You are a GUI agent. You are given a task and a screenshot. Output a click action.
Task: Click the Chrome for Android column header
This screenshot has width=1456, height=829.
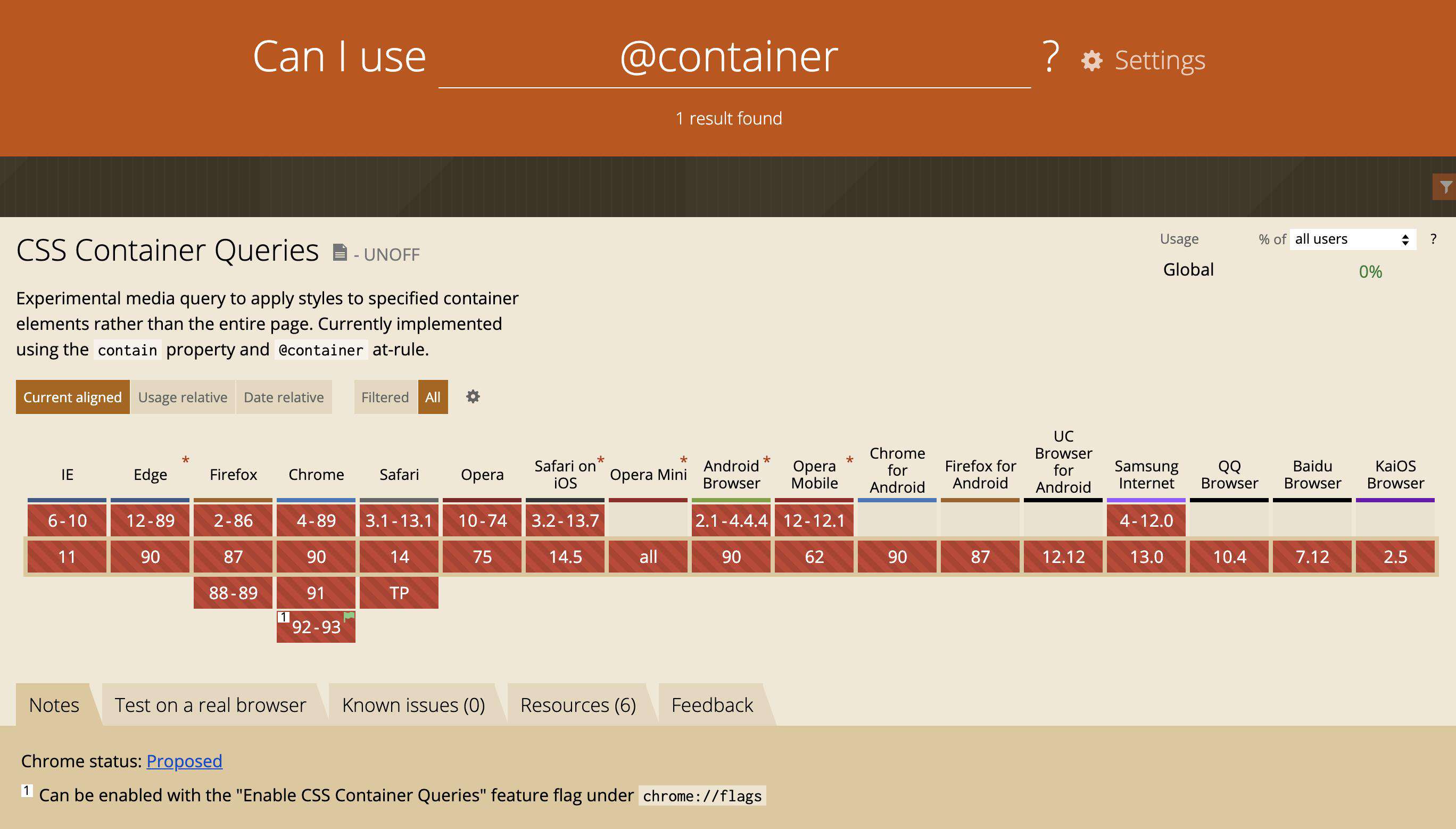pos(897,470)
